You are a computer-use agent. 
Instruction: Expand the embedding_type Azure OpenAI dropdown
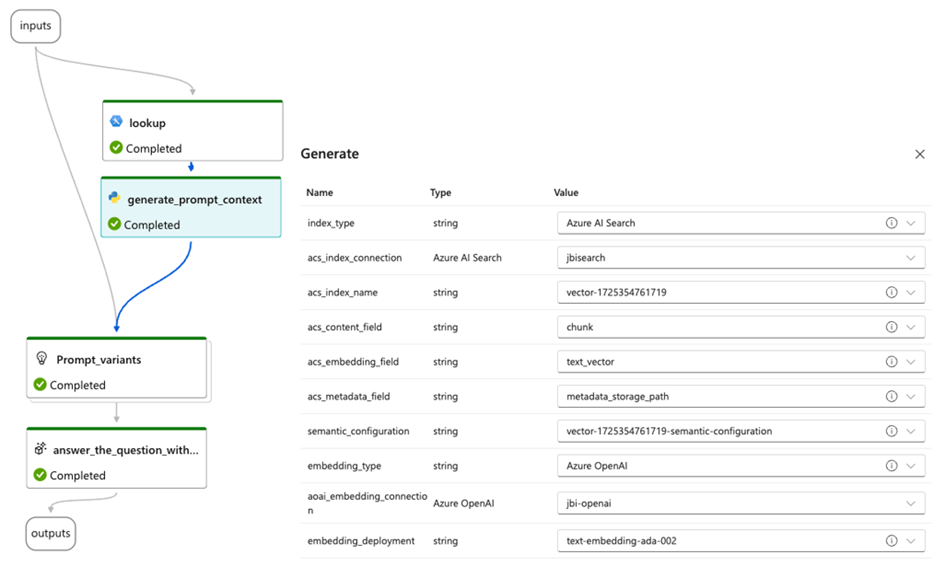pos(911,466)
